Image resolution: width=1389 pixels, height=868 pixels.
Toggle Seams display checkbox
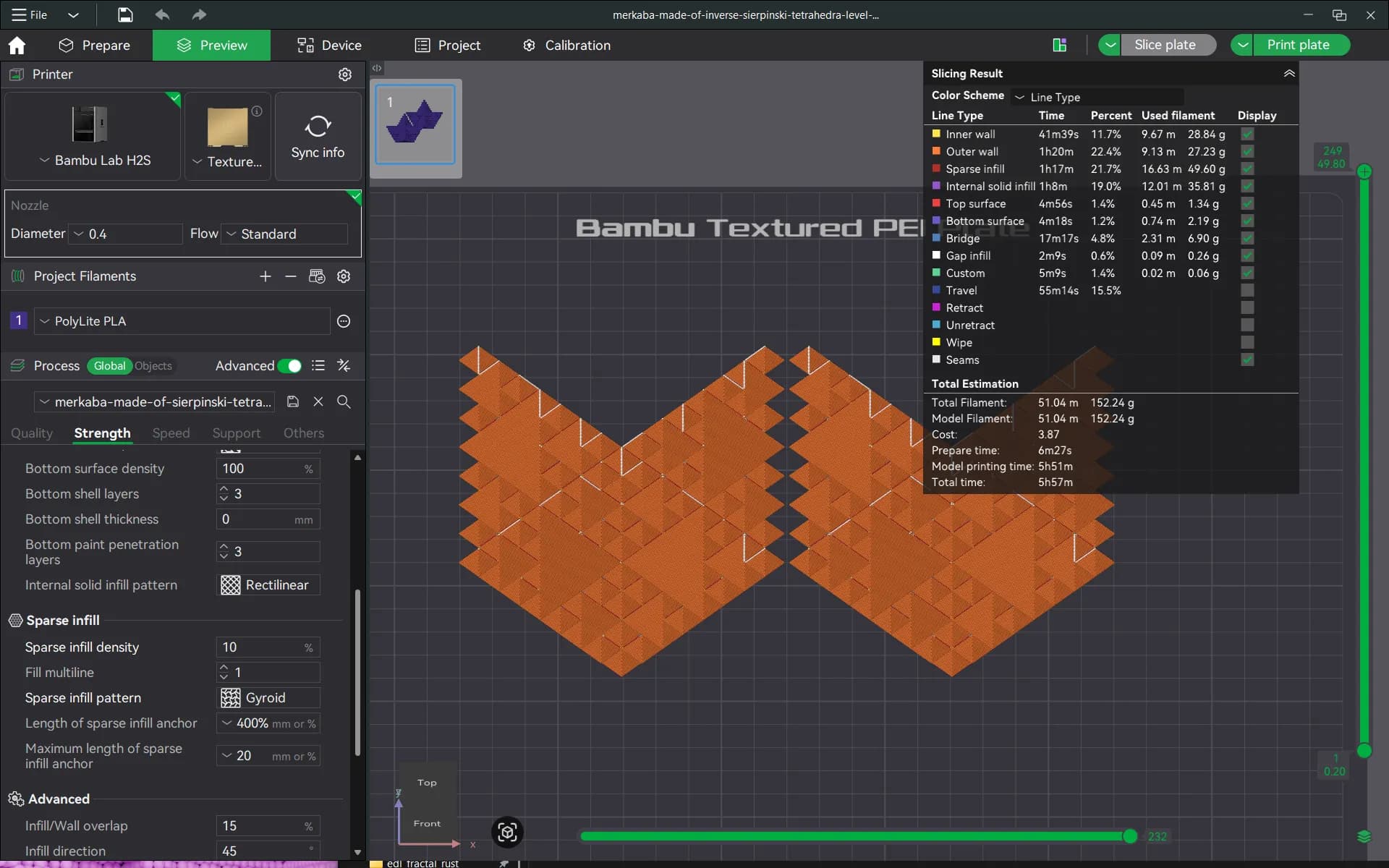(1247, 360)
